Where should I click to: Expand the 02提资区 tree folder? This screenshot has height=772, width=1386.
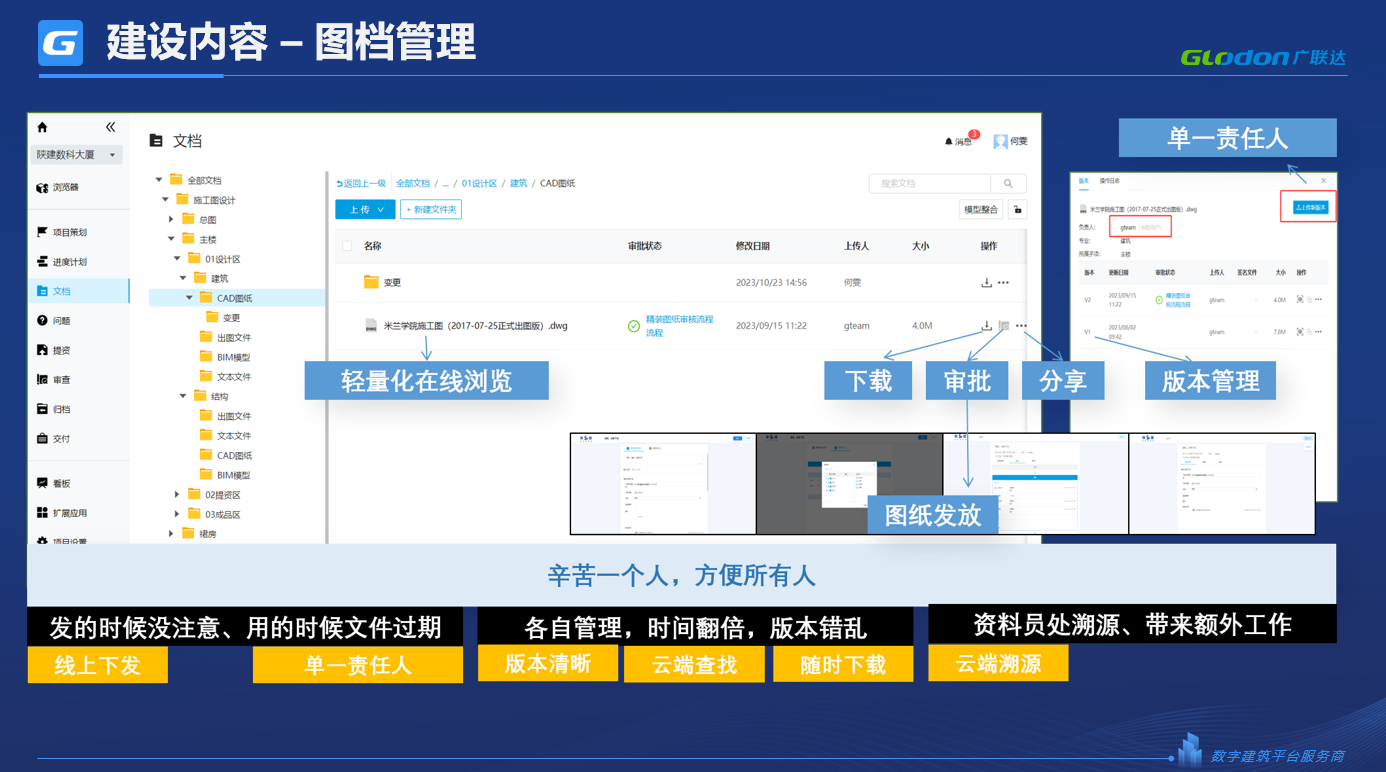coord(177,495)
